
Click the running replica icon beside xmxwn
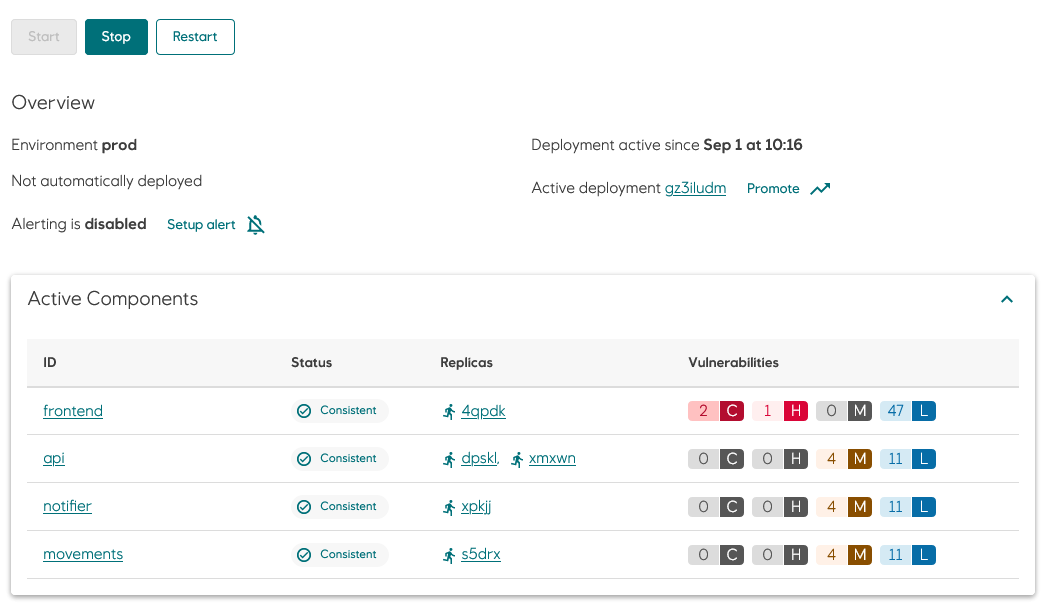click(x=517, y=458)
